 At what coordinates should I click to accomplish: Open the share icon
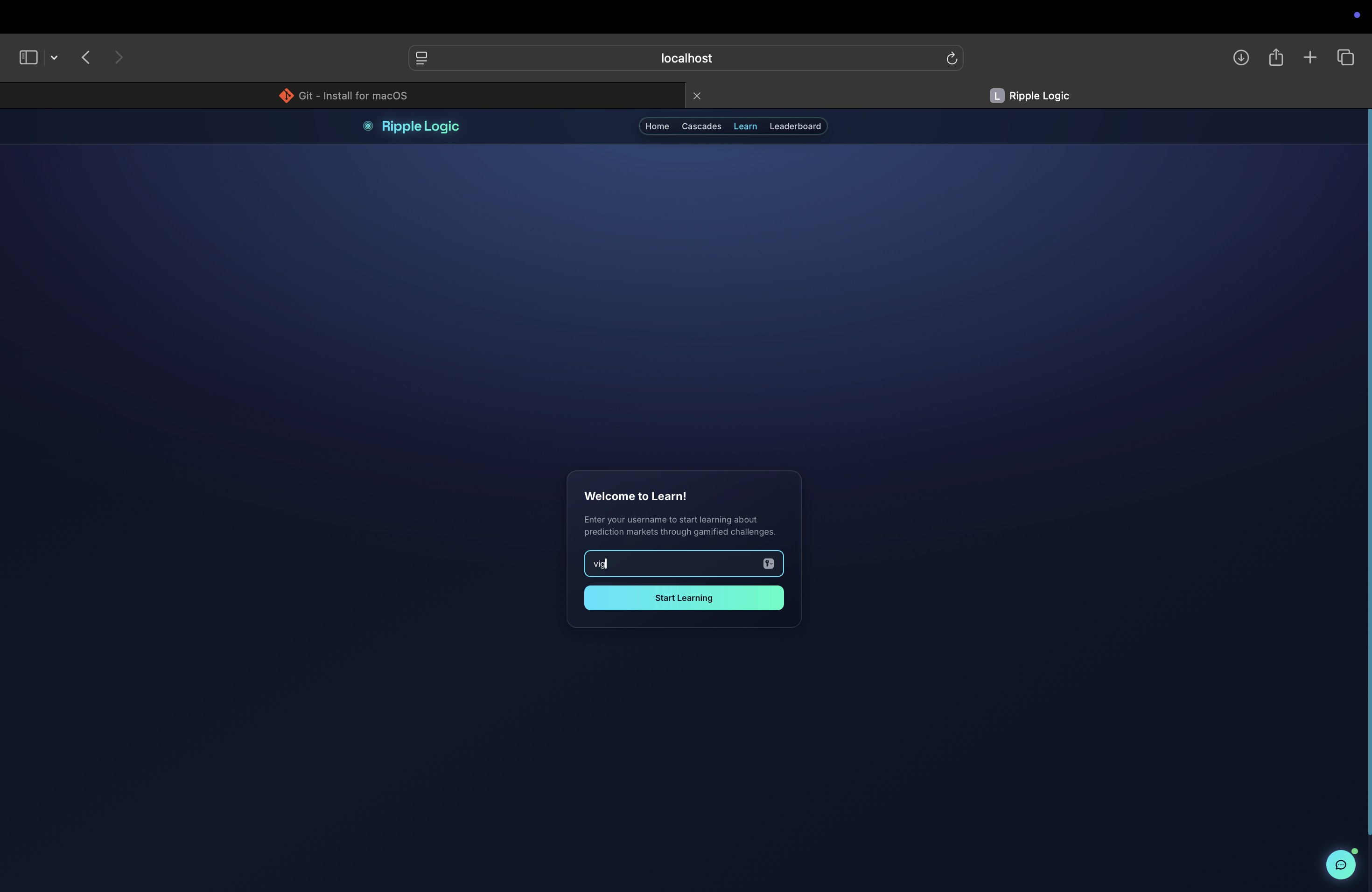coord(1276,58)
